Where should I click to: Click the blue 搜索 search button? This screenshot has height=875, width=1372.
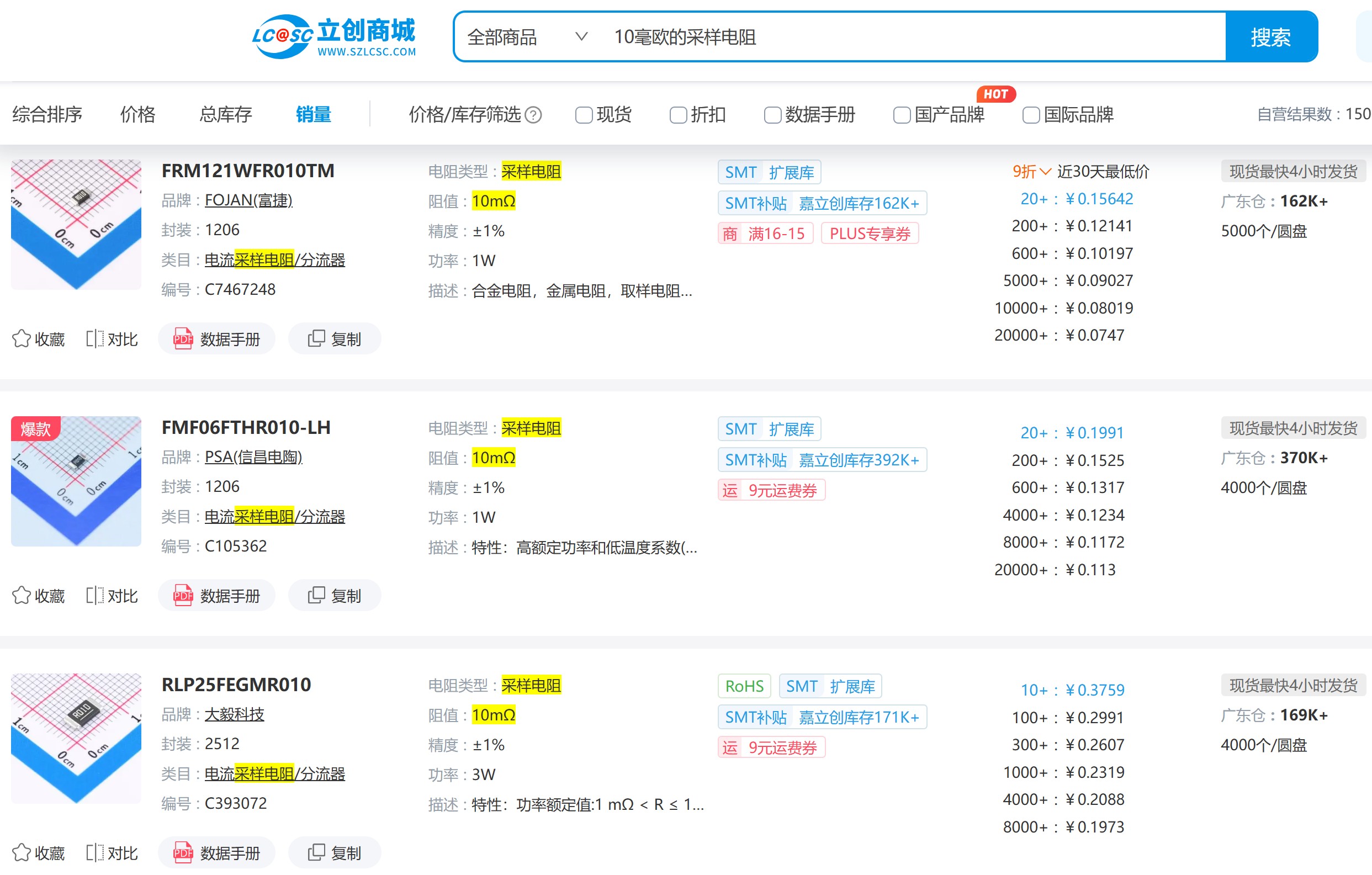pyautogui.click(x=1271, y=36)
